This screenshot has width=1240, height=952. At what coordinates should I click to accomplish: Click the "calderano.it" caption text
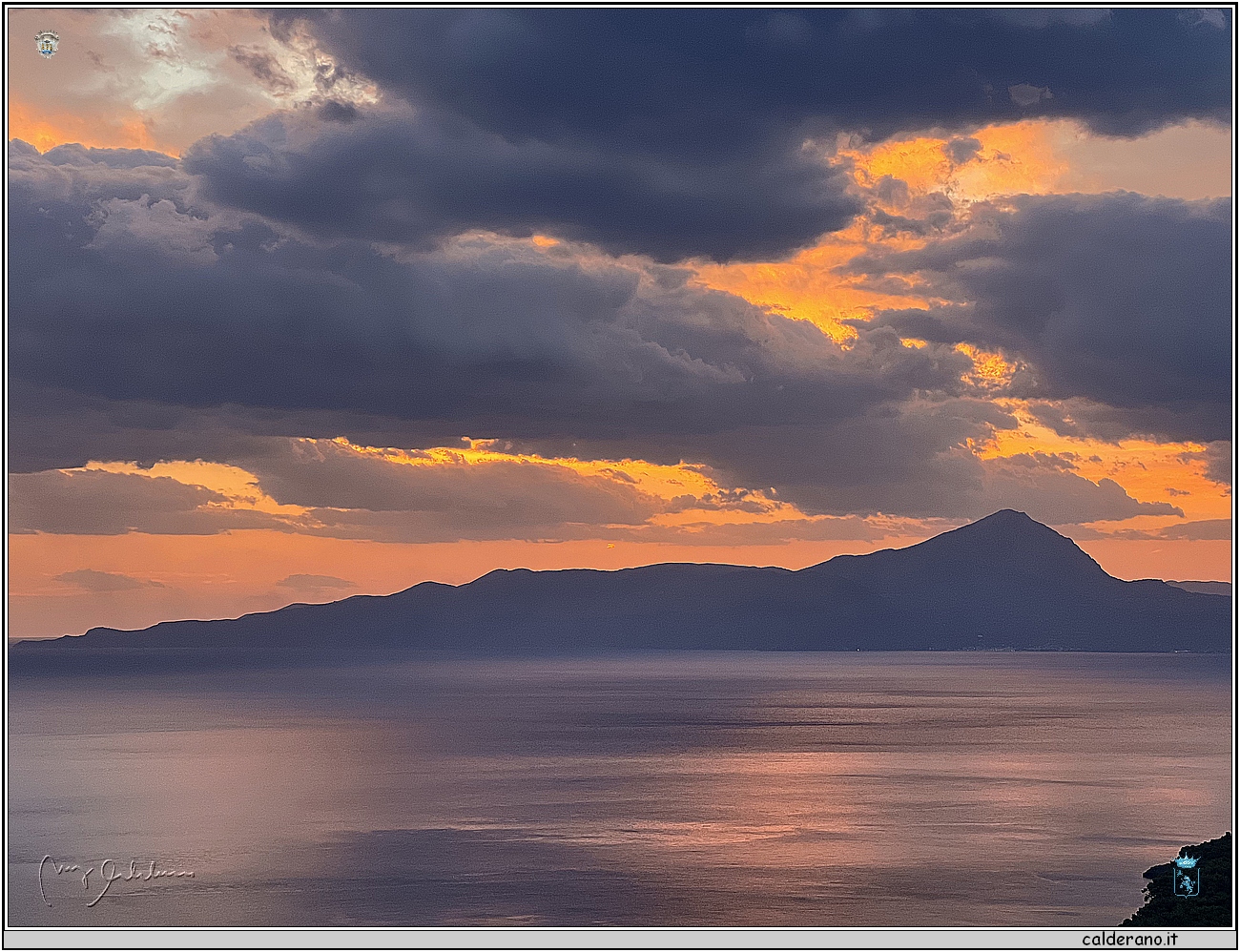coord(1129,939)
